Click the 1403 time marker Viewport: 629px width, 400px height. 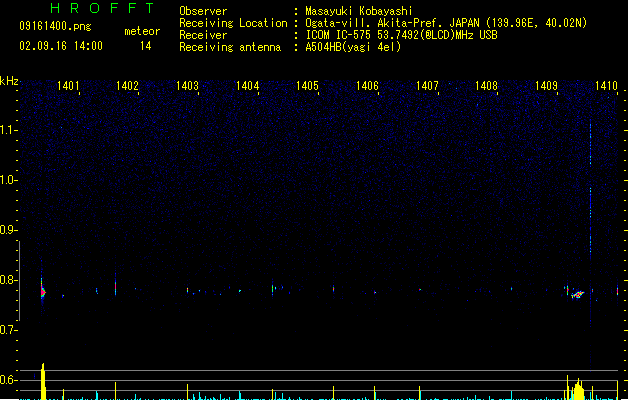pos(187,86)
